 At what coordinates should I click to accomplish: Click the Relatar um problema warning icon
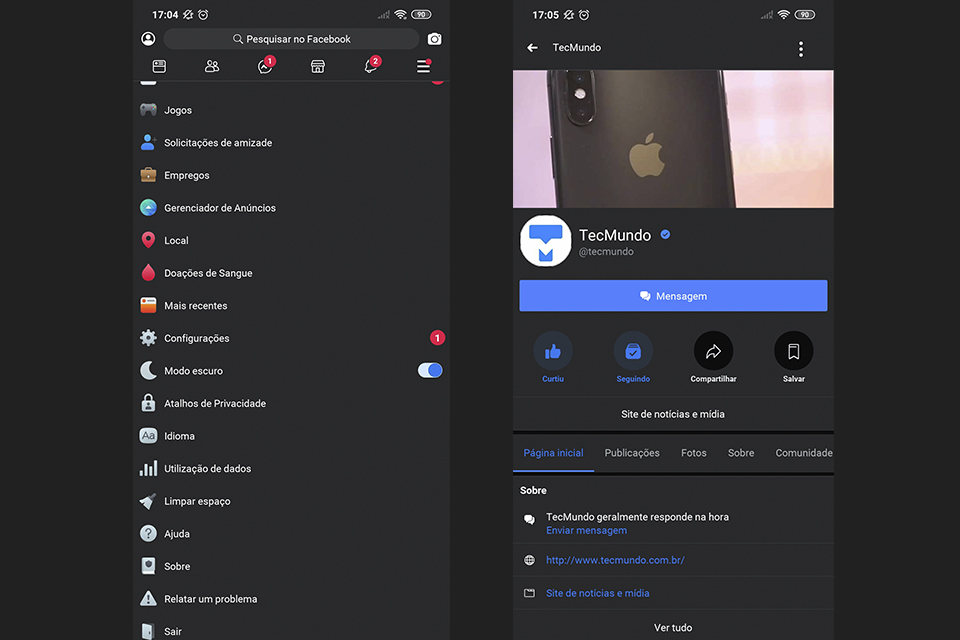click(148, 598)
